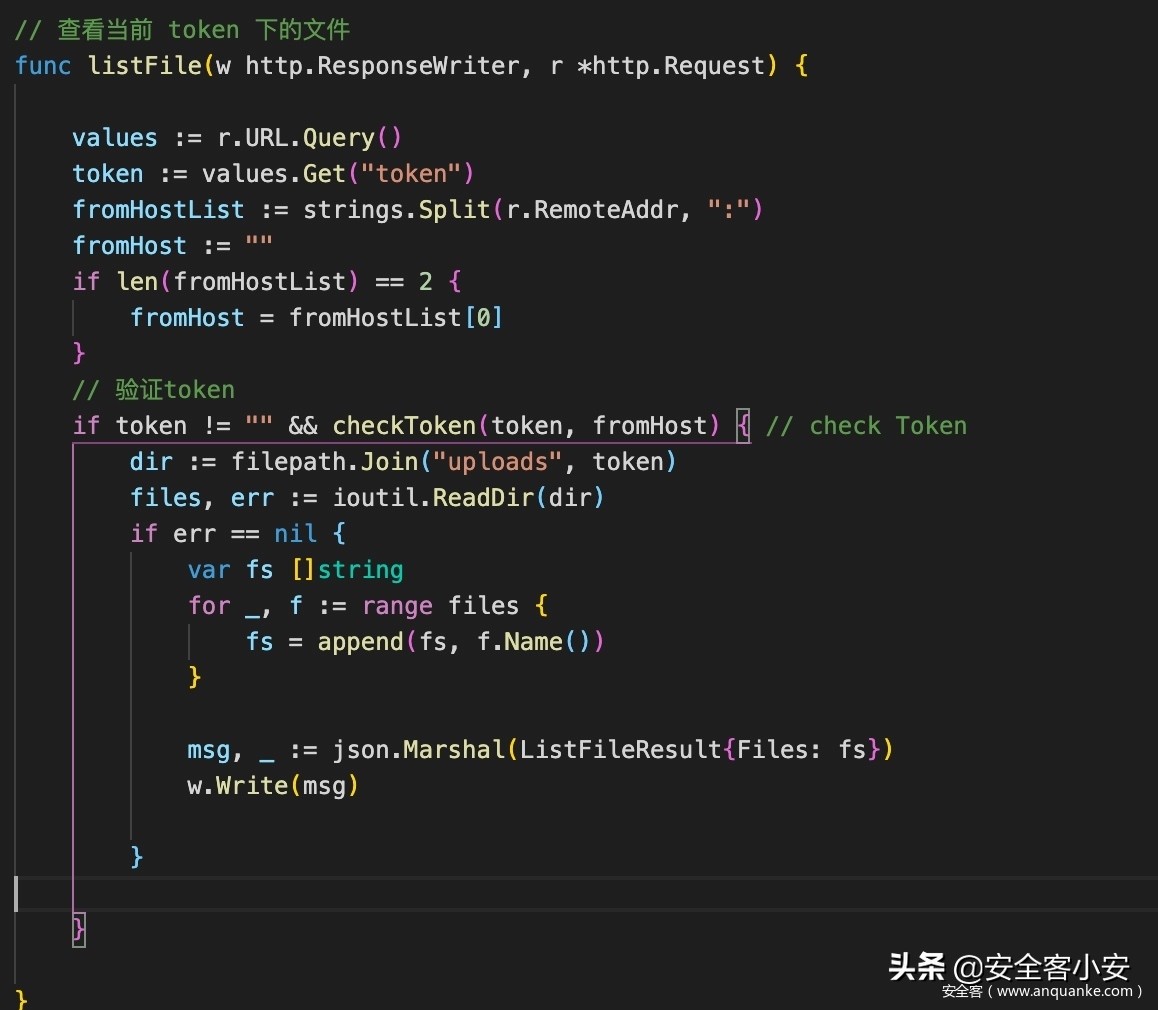
Task: Click 'ListFileResult{Files: fs}' struct literal
Action: coord(700,750)
